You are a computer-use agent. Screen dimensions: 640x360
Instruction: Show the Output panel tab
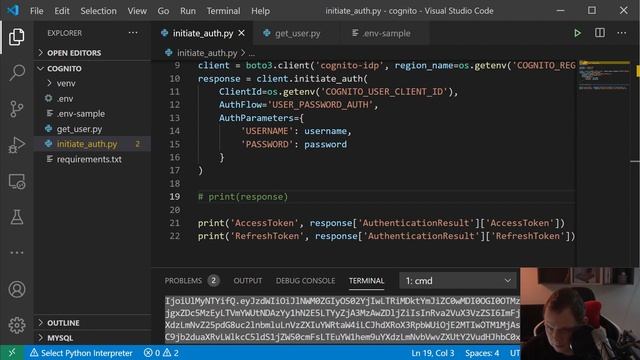[x=247, y=281]
